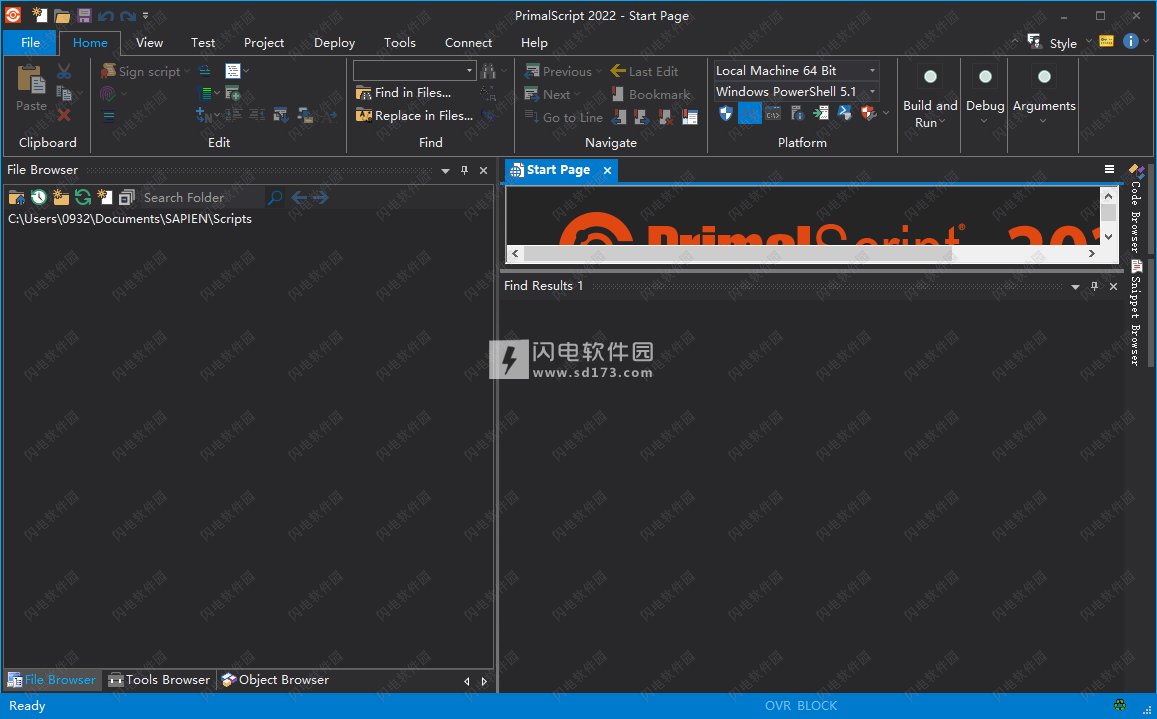The image size is (1157, 719).
Task: Click the blue information icon top right
Action: [x=1130, y=41]
